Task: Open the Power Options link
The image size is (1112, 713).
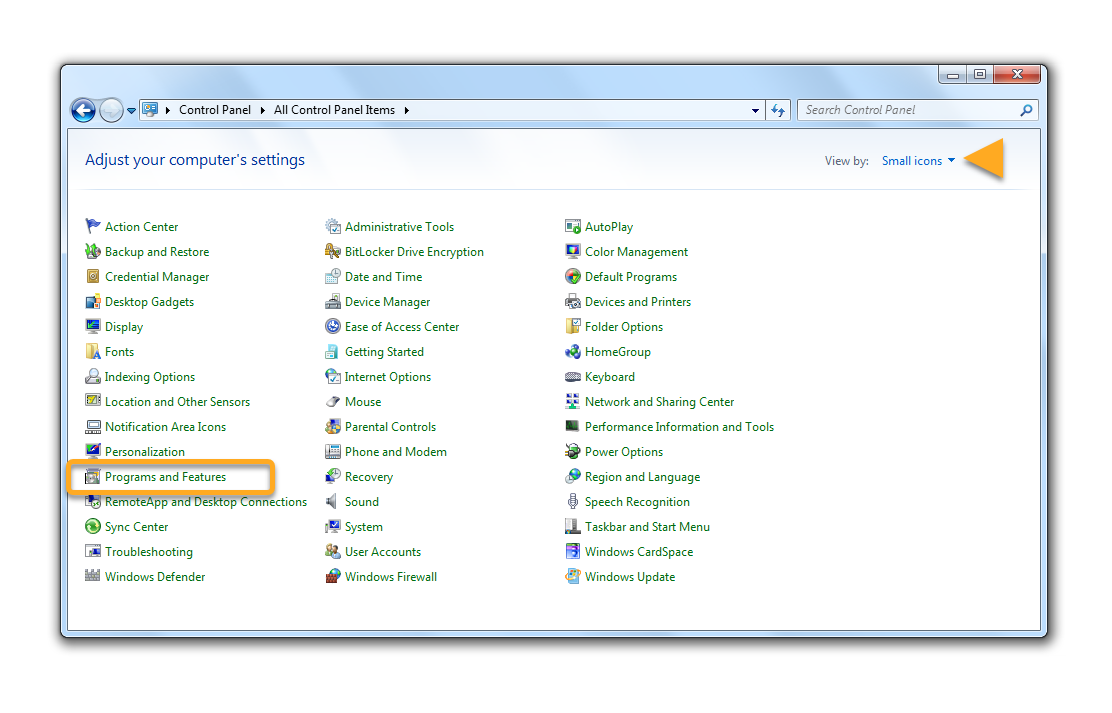Action: (624, 452)
